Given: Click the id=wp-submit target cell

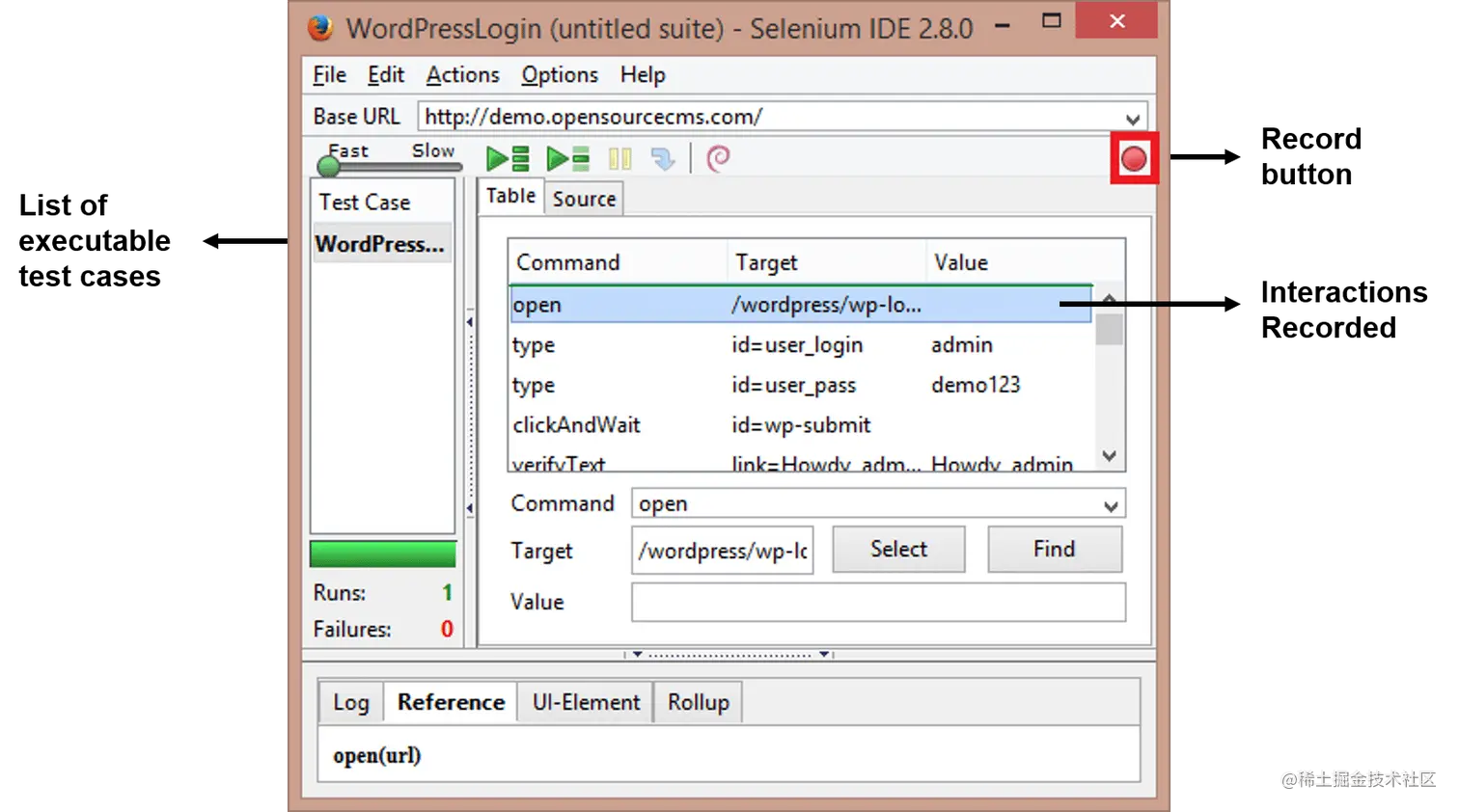Looking at the screenshot, I should point(801,425).
